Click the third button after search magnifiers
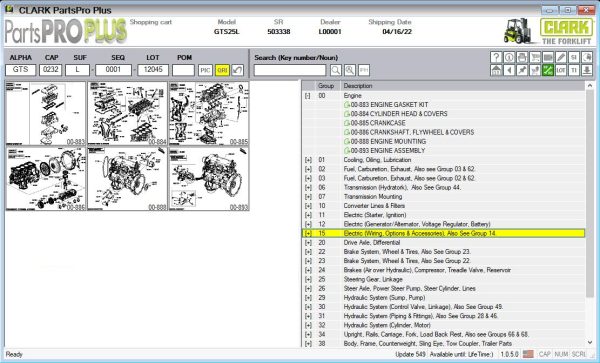Viewport: 600px width, 363px height. pos(364,70)
